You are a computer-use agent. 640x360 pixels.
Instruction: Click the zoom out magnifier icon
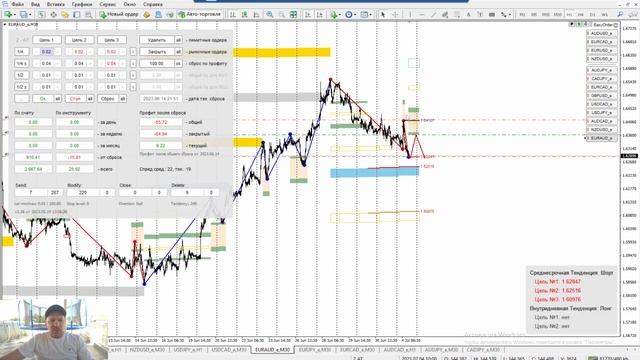[282, 14]
